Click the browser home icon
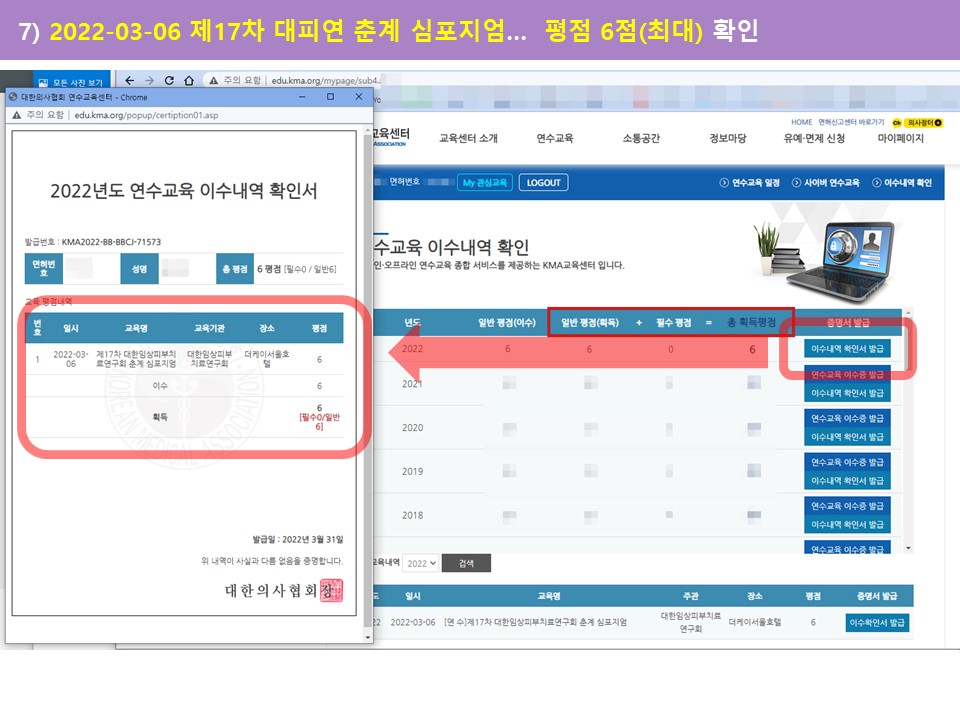This screenshot has width=960, height=720. 189,80
